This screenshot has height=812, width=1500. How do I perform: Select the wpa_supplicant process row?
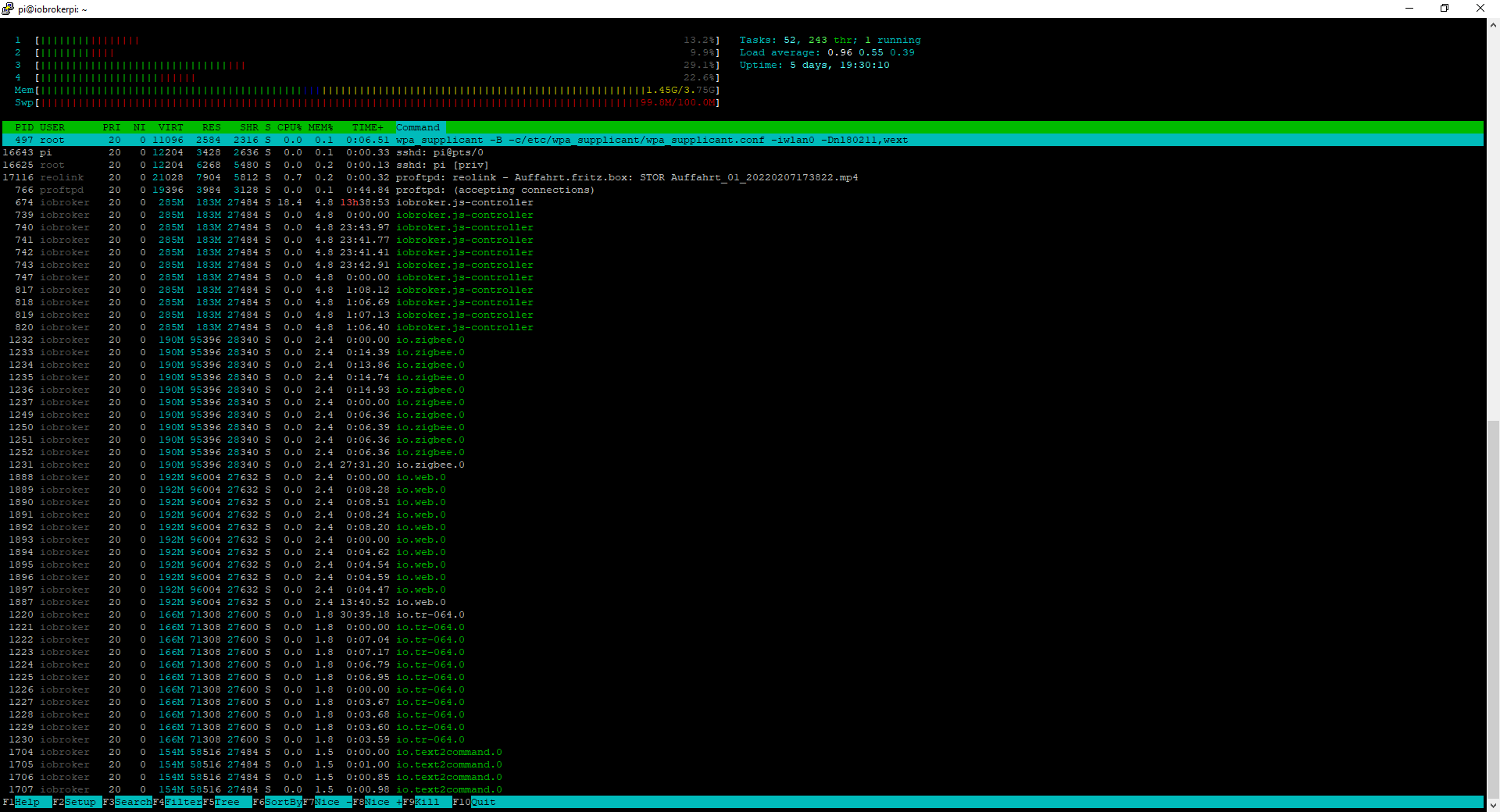click(742, 140)
